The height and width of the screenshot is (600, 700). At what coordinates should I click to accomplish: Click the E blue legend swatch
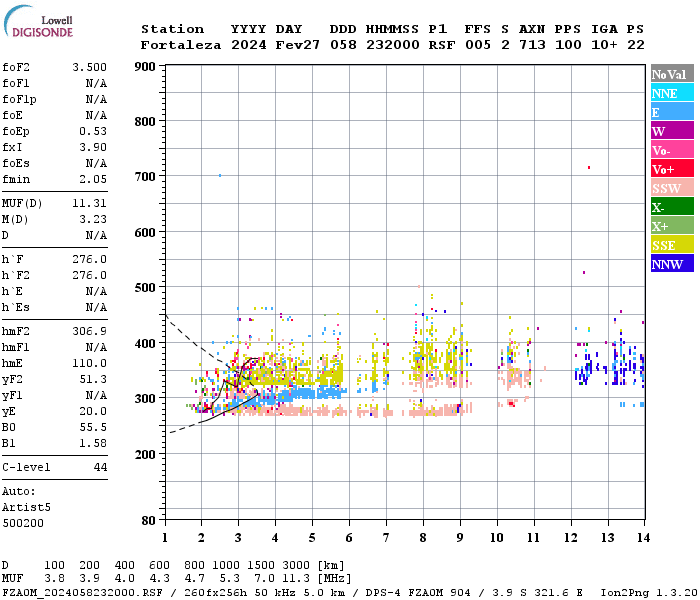click(672, 112)
